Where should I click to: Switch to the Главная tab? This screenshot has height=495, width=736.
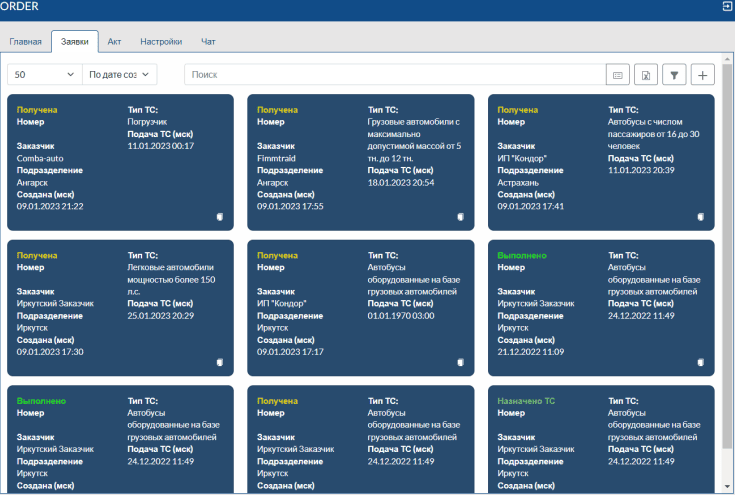25,42
